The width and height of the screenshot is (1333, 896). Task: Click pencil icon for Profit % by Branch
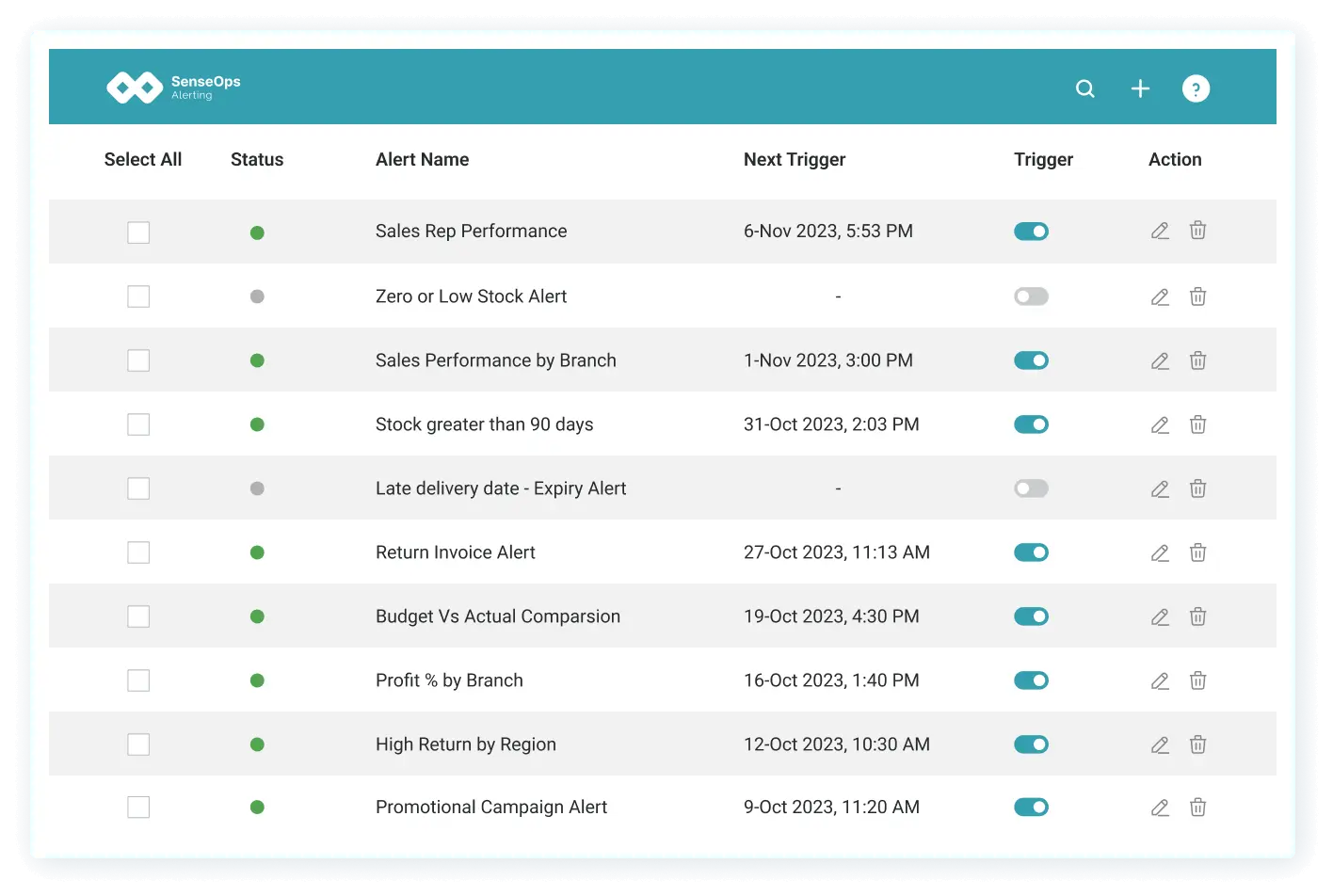click(1160, 680)
